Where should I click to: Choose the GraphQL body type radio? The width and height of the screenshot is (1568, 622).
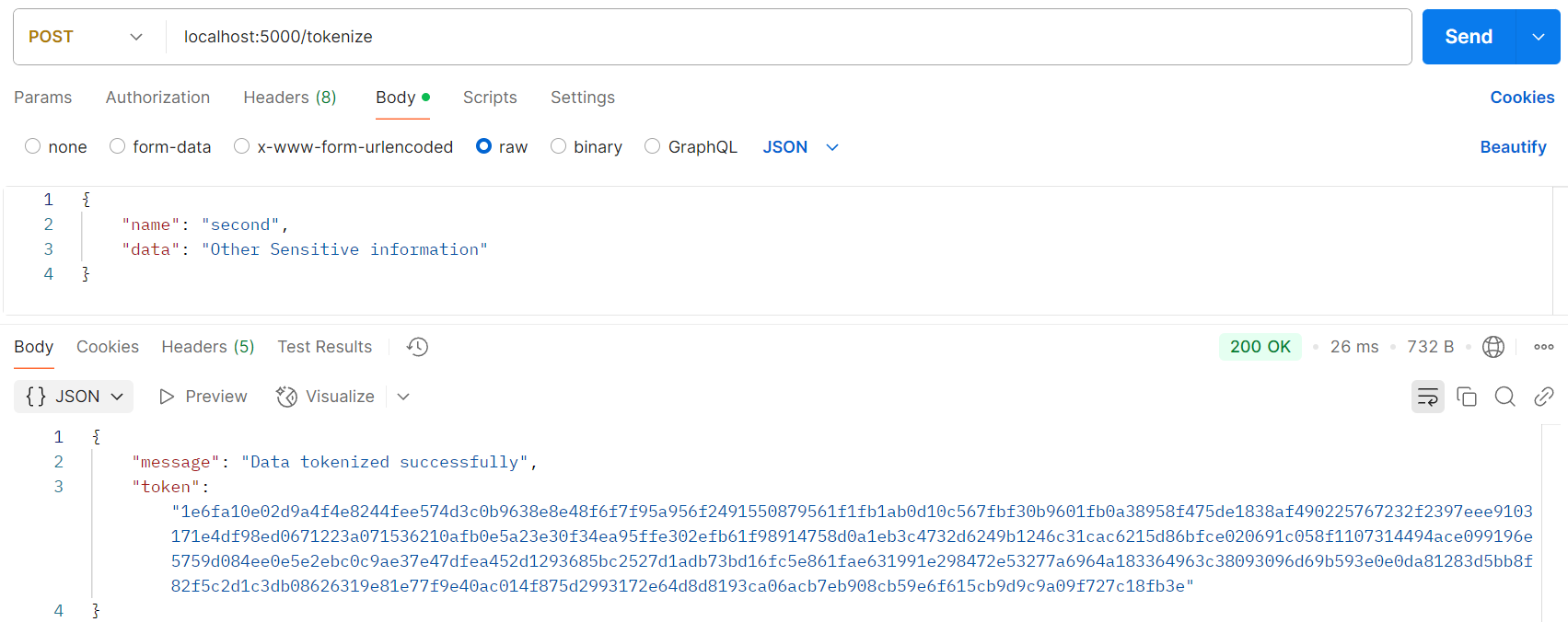point(652,146)
